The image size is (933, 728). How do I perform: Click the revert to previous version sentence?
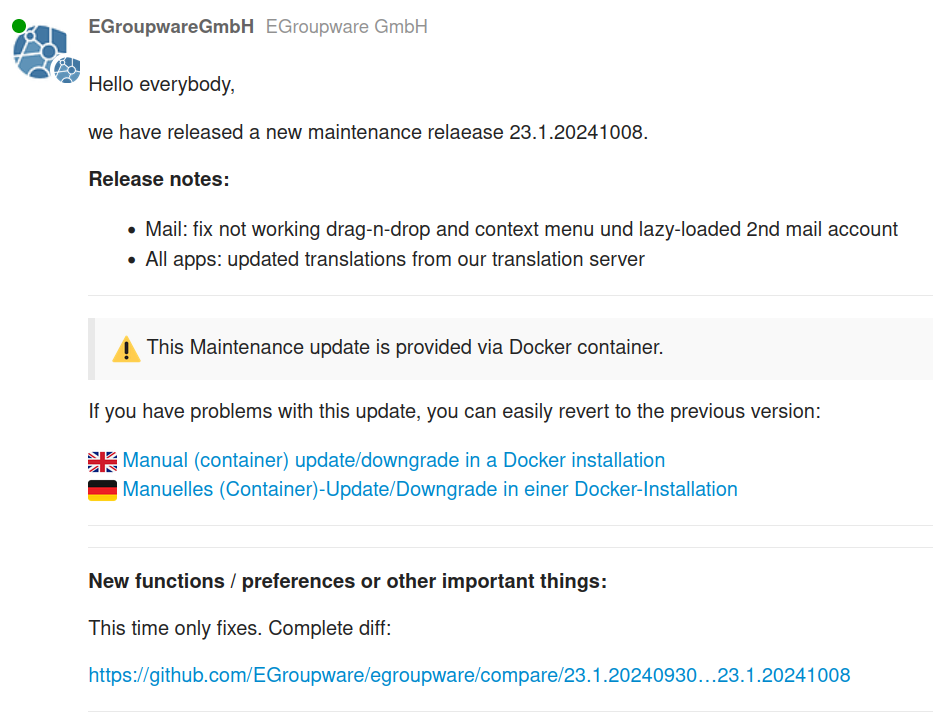pos(455,411)
